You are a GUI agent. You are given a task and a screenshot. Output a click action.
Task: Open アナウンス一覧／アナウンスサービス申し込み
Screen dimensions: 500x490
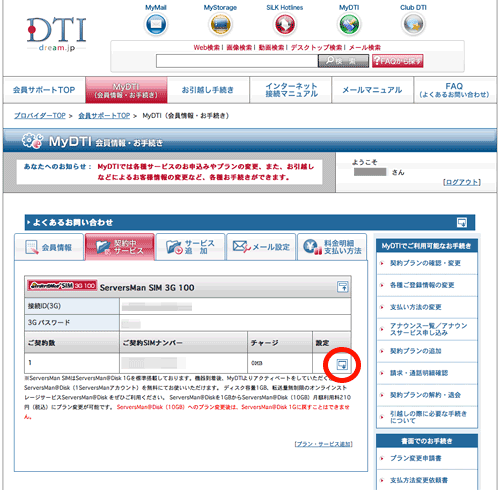pyautogui.click(x=427, y=329)
